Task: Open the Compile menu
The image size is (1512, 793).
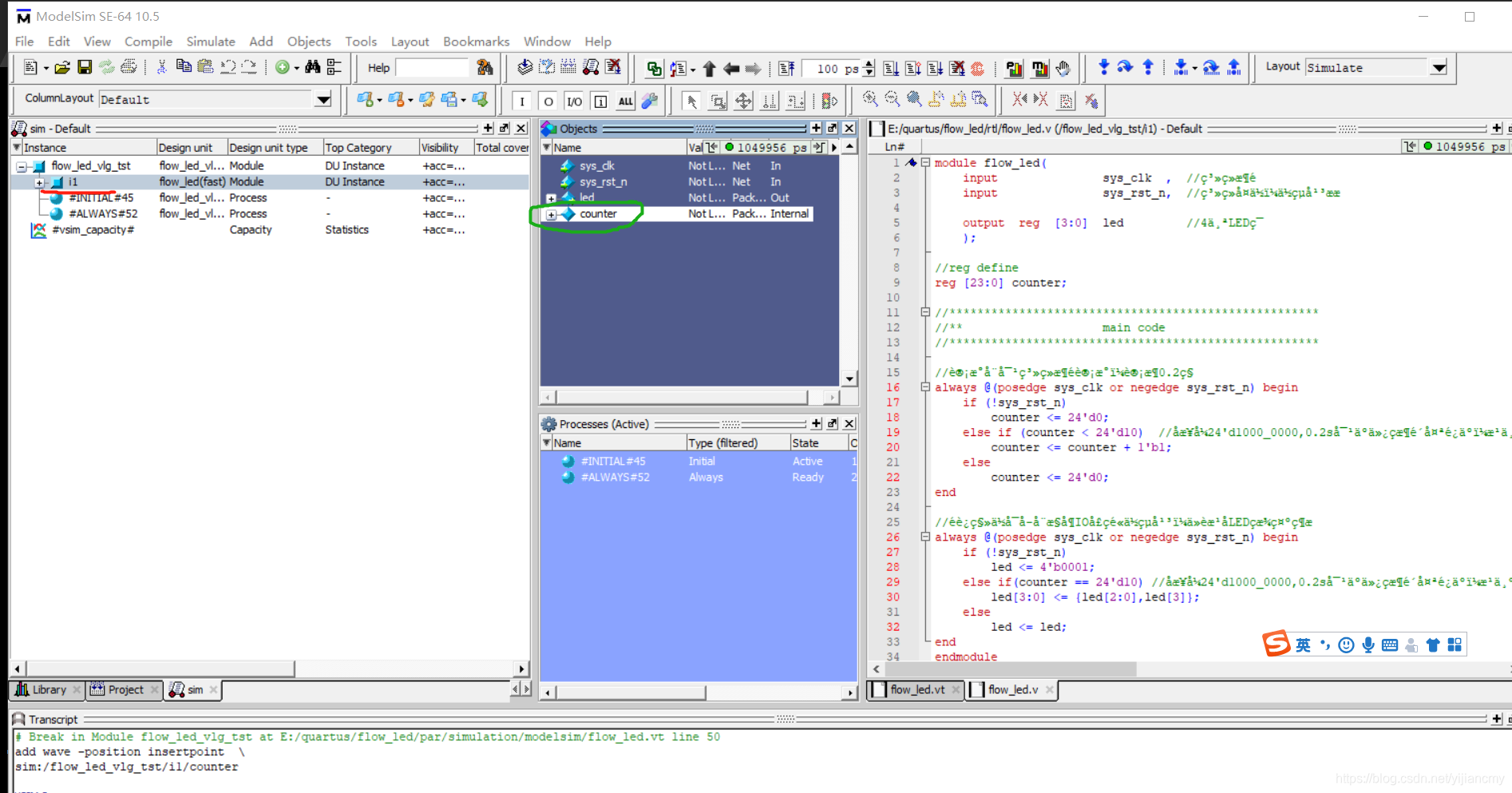Action: [x=148, y=42]
